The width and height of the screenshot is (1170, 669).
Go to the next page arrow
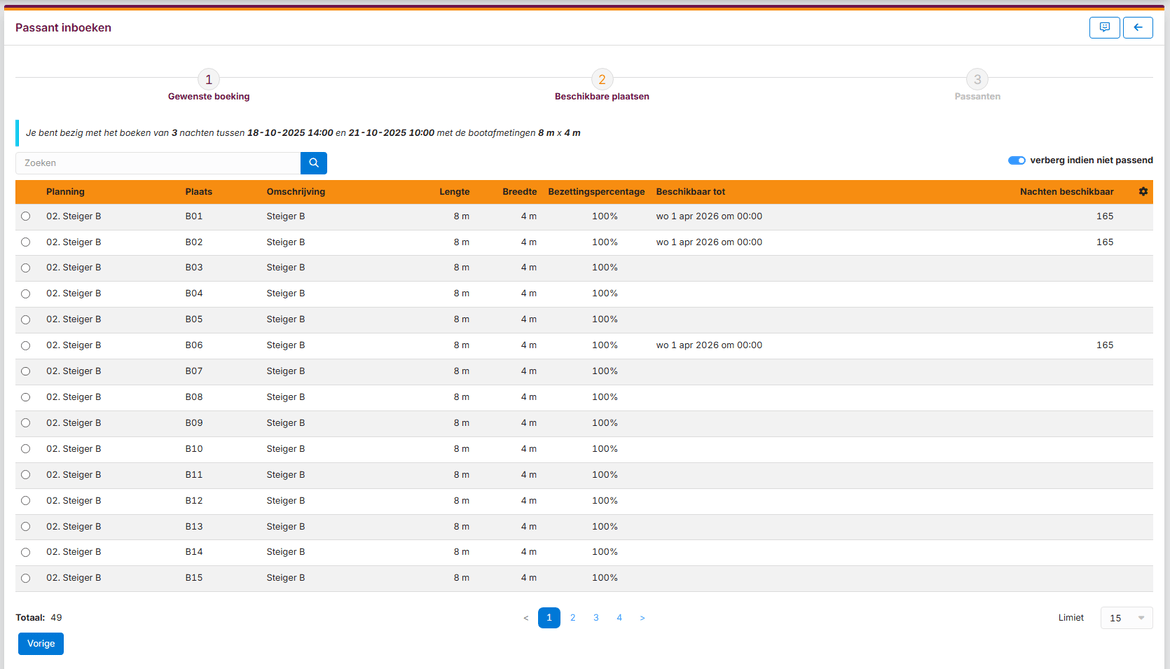(x=642, y=618)
